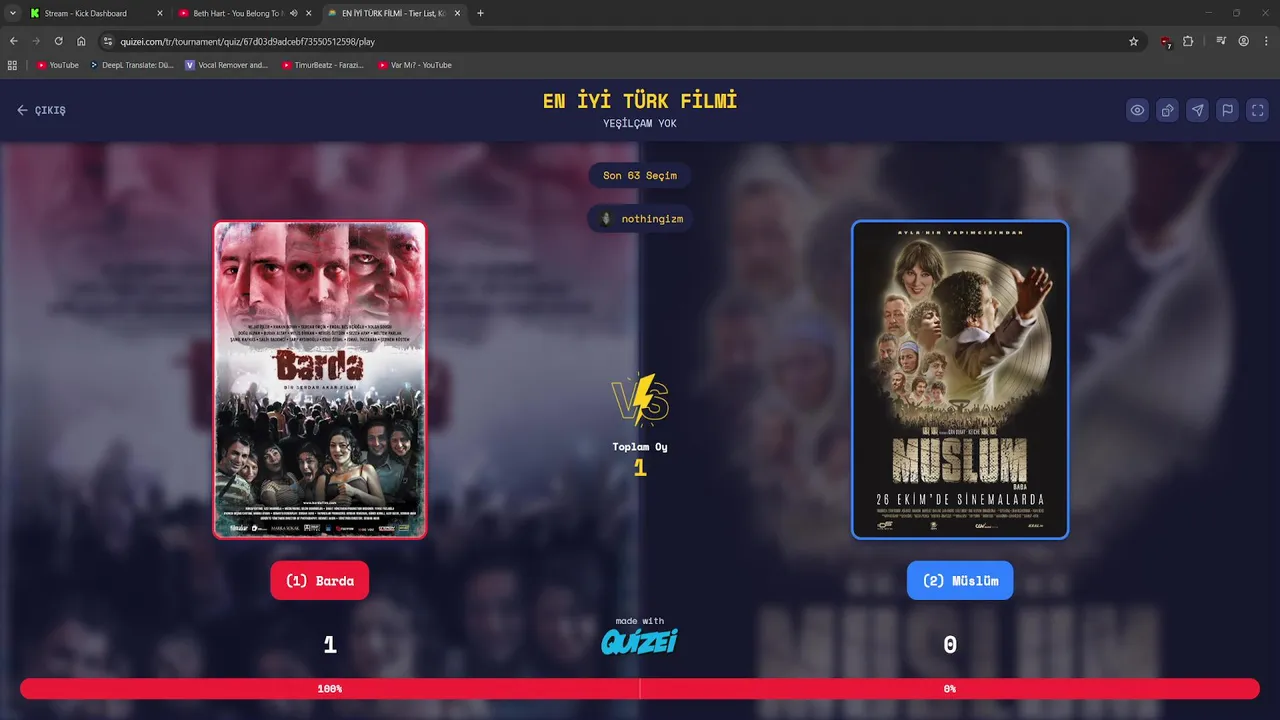
Task: Click the export/share arrow icon in the quiz header
Action: point(1167,110)
